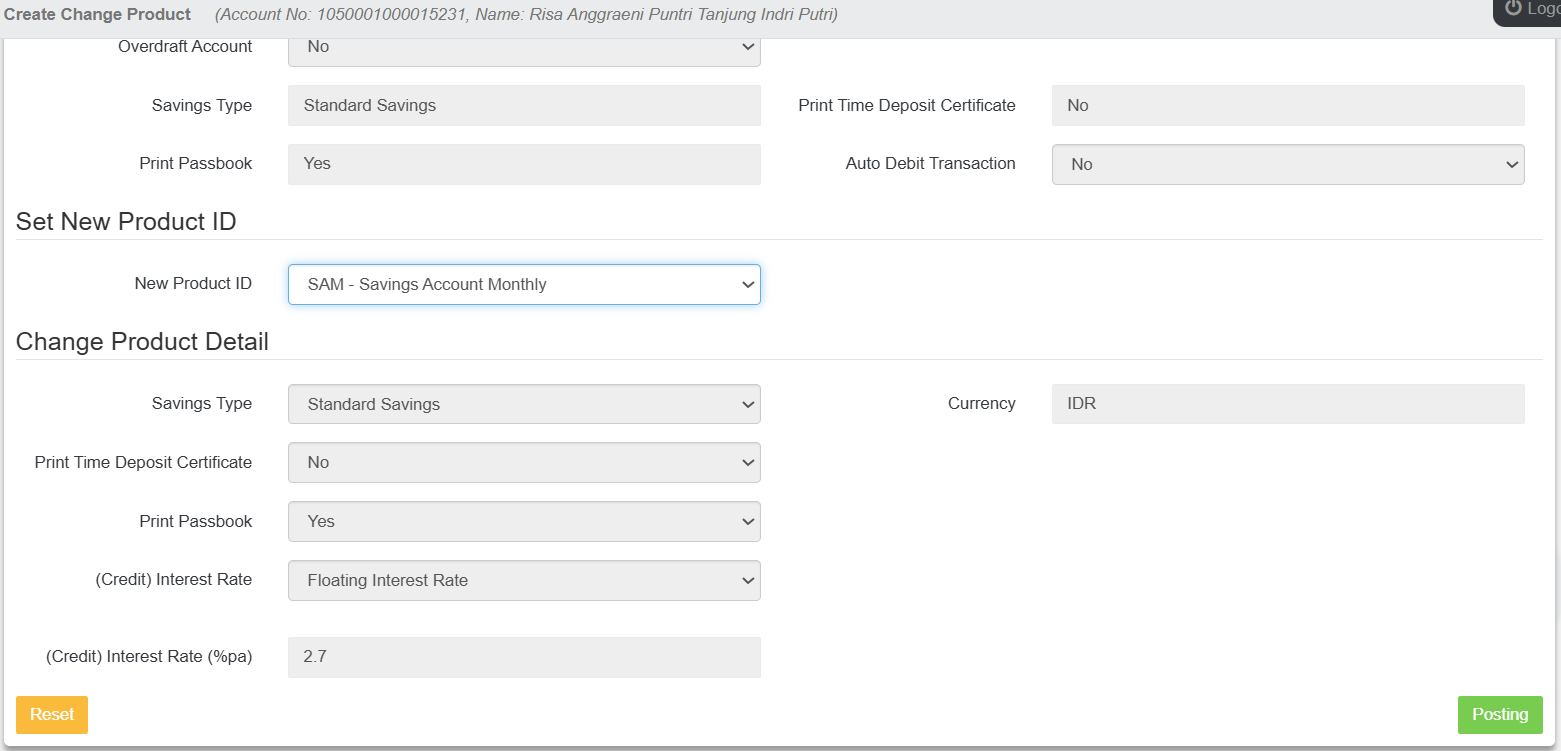Click the Interest Rate (%pa) field showing 2.7

click(523, 657)
